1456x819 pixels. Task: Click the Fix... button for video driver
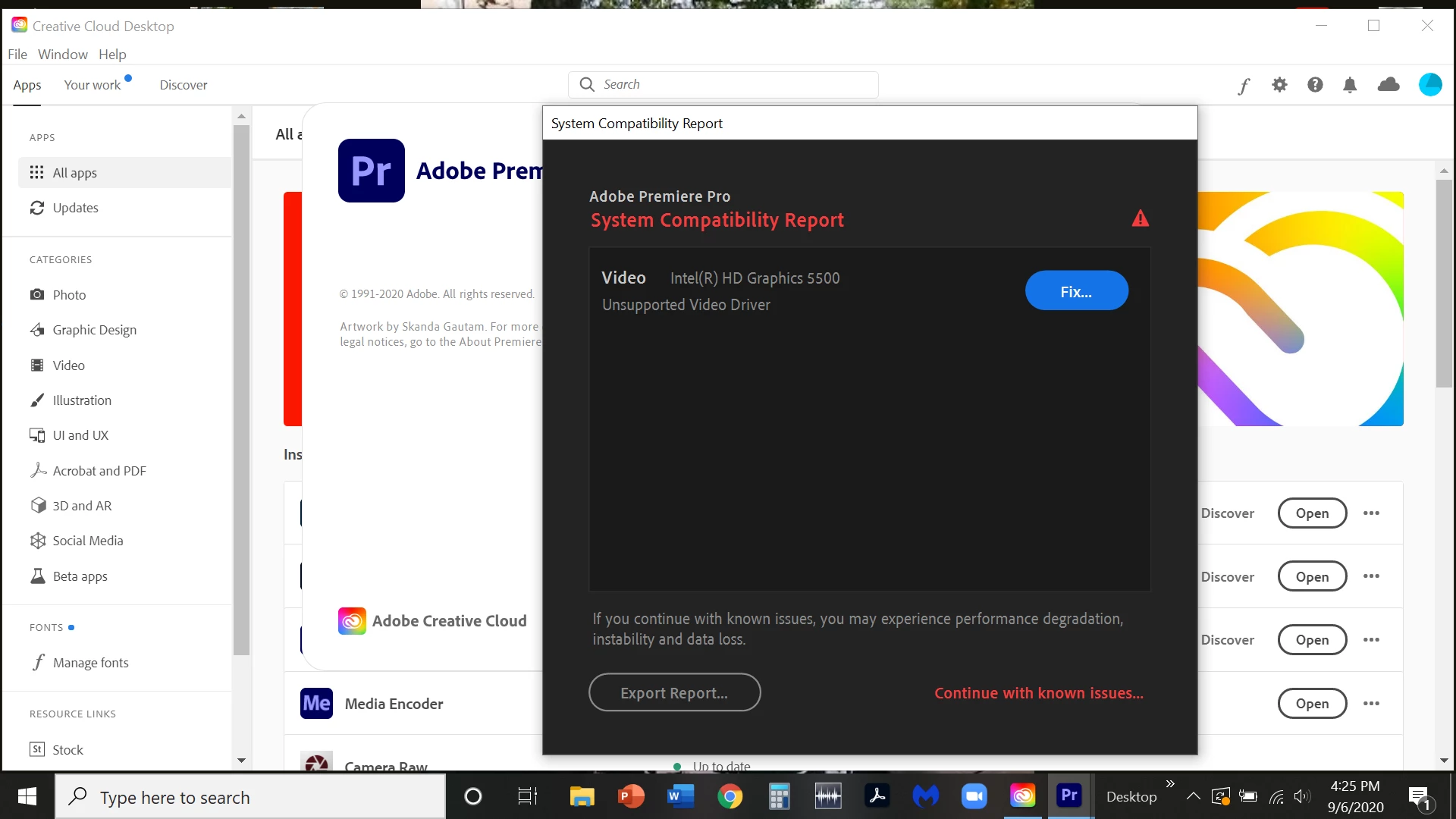1076,291
